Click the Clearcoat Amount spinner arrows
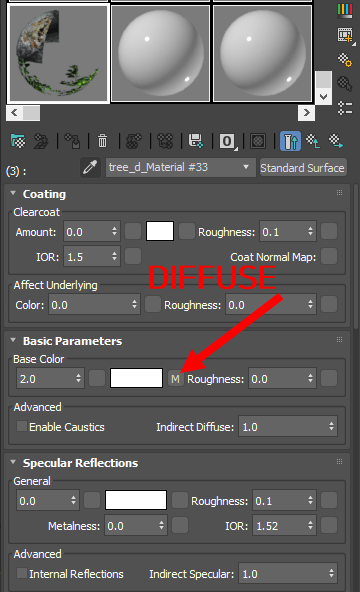The width and height of the screenshot is (360, 592). click(114, 231)
